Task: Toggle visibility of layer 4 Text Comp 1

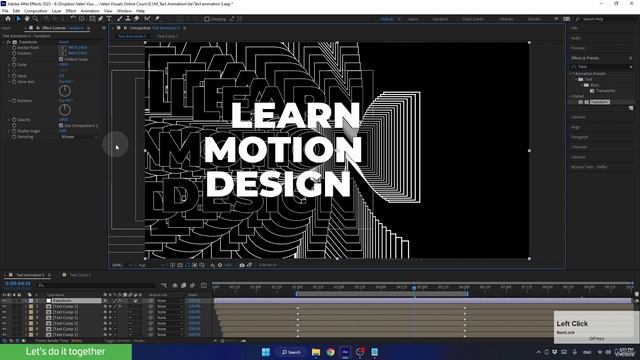Action: point(4,318)
